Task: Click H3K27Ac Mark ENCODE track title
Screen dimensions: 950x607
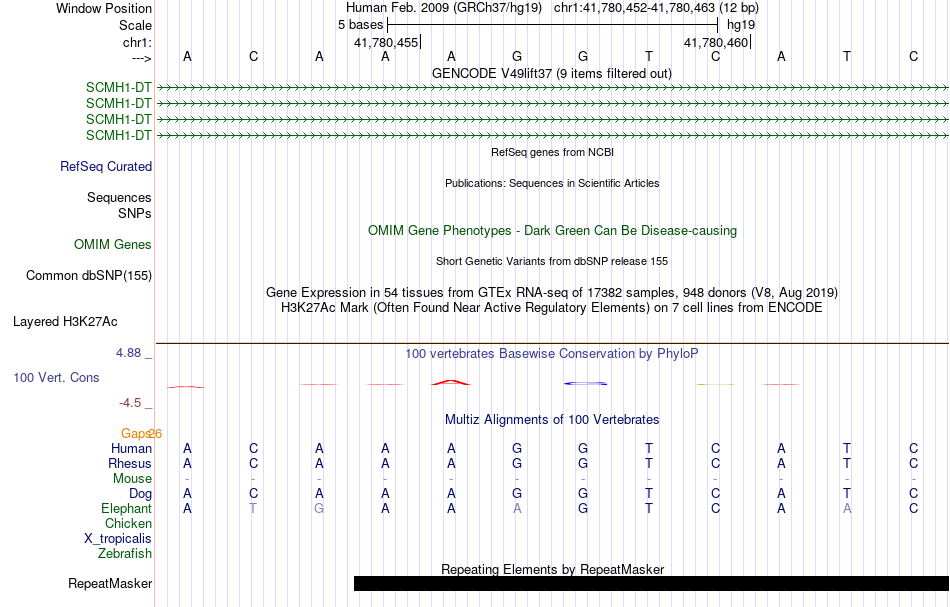Action: click(x=552, y=307)
